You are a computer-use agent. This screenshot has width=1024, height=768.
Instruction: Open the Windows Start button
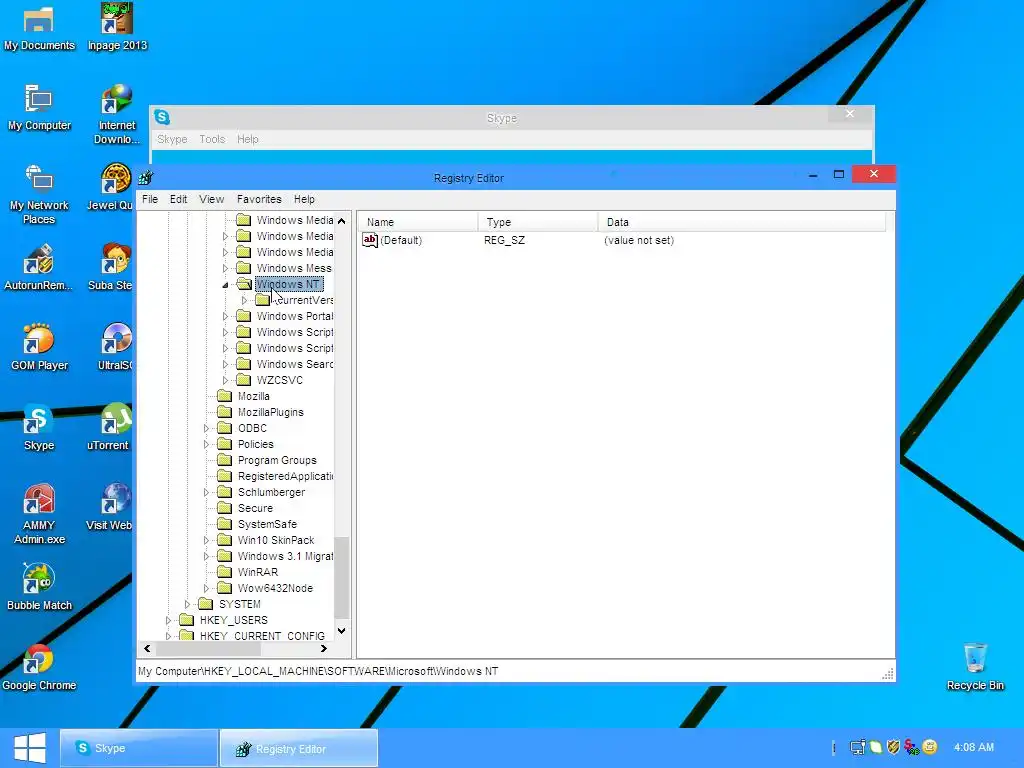[x=29, y=748]
